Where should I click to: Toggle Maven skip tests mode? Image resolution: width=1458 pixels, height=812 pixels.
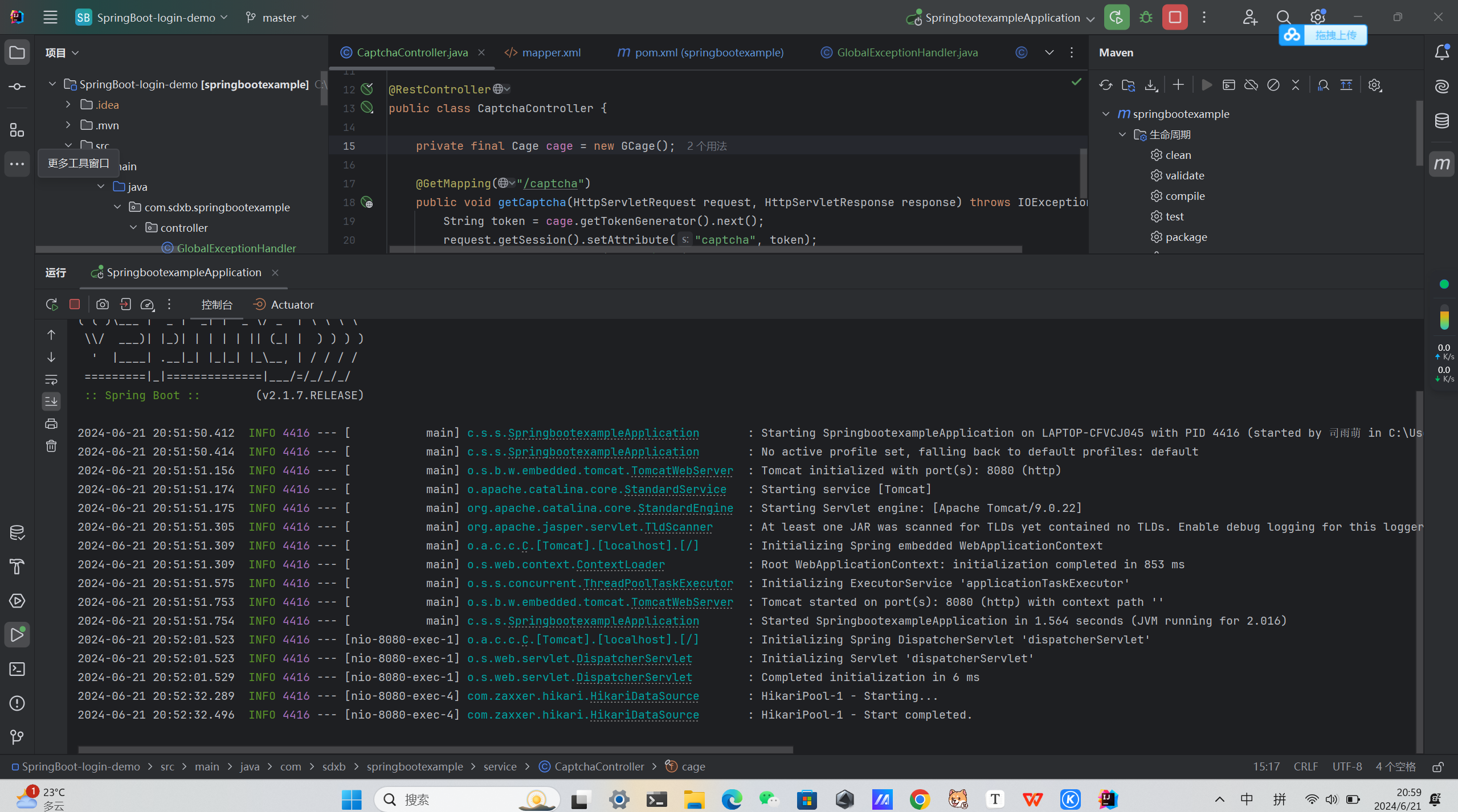click(1273, 85)
